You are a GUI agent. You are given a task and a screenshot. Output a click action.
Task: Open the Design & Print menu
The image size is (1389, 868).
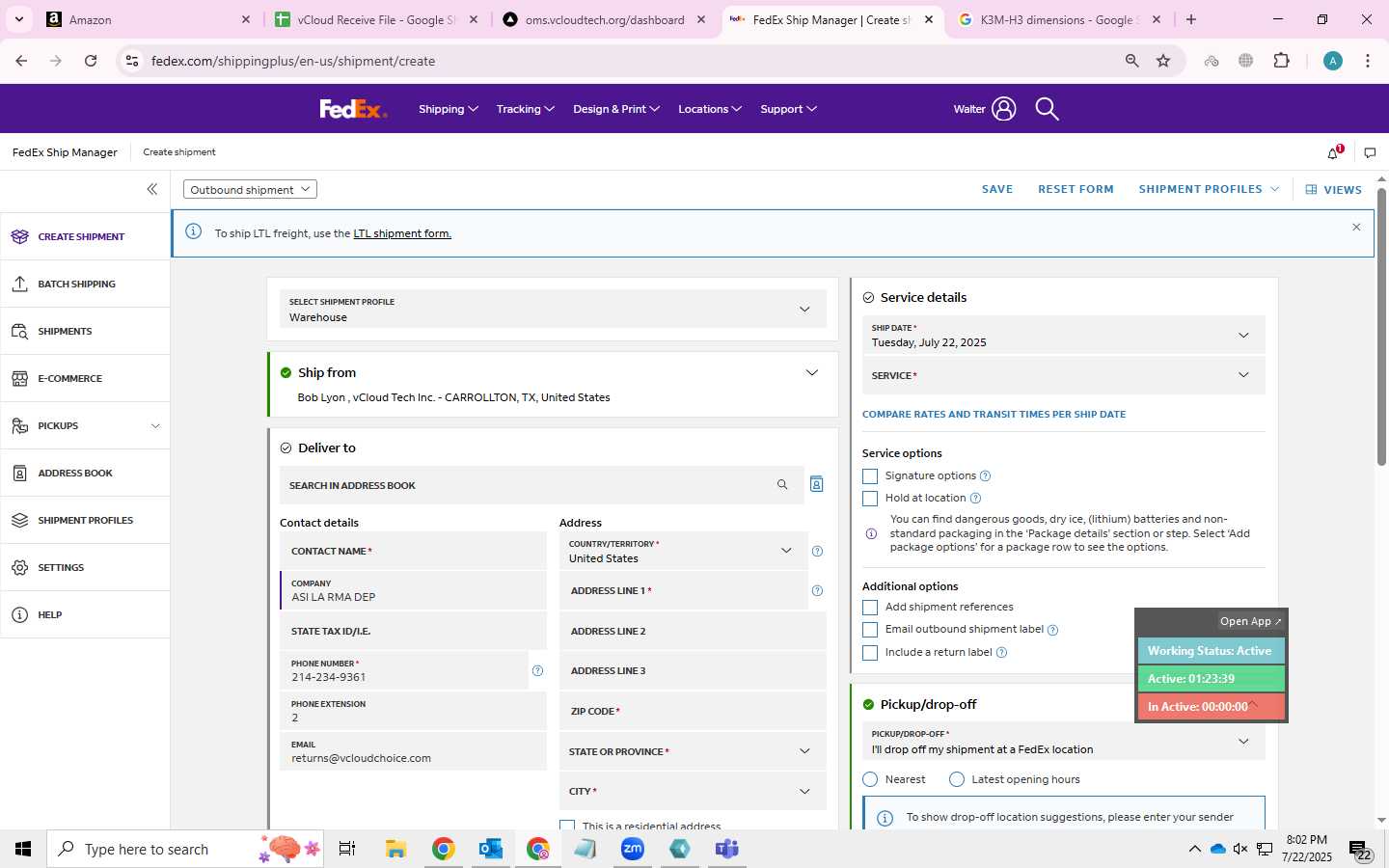(x=616, y=109)
